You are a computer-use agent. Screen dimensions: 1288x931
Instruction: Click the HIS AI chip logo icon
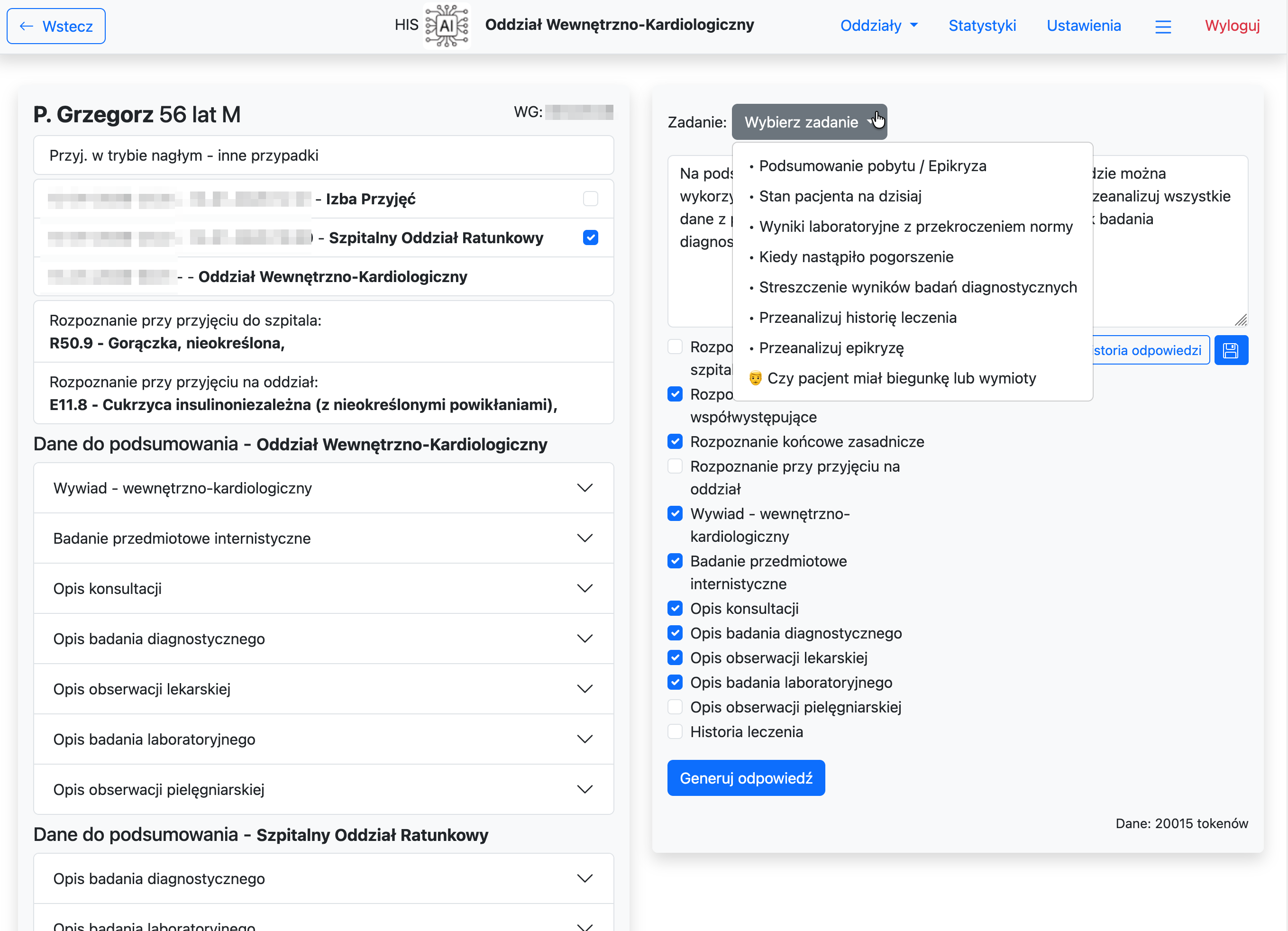click(x=447, y=26)
